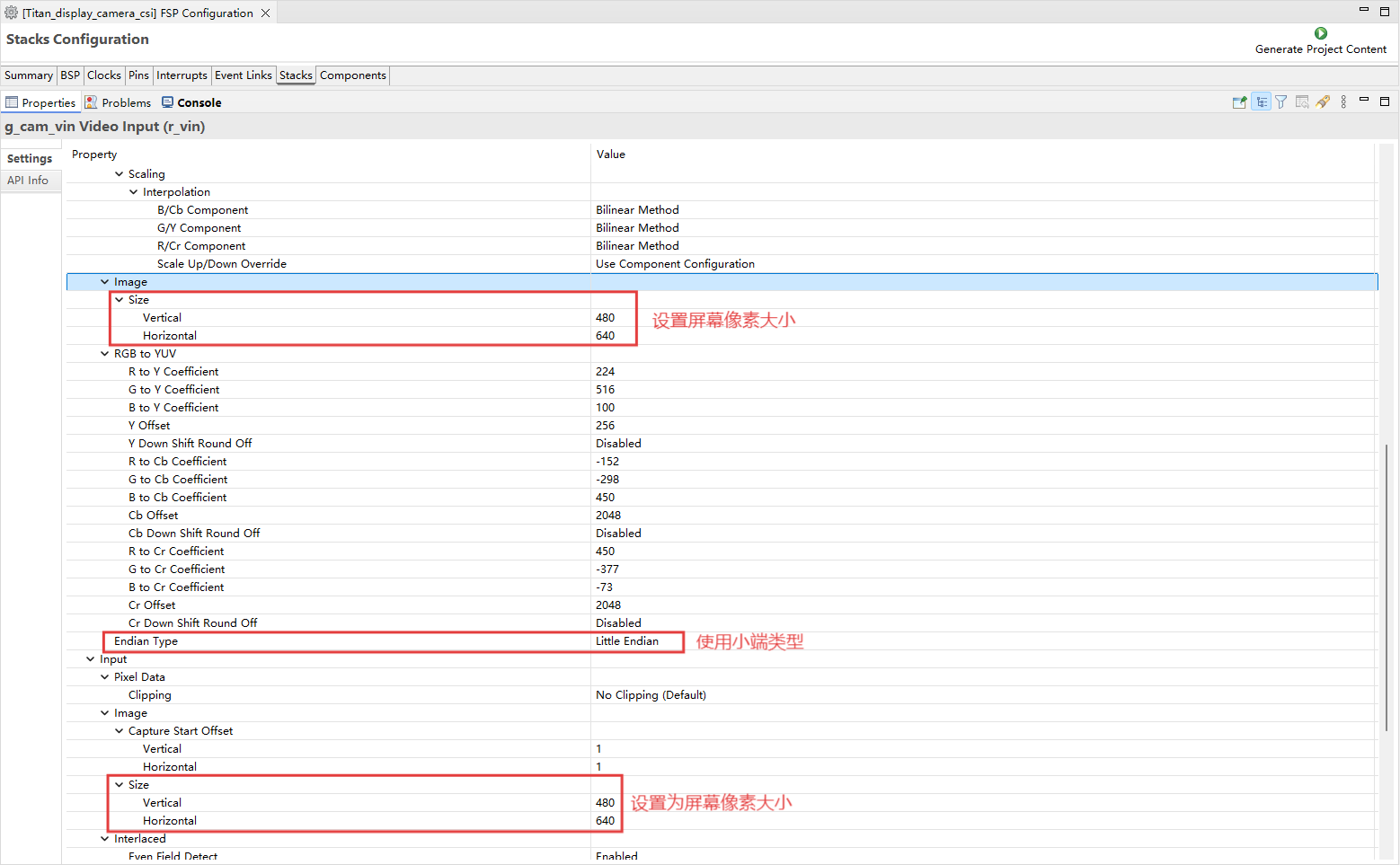Pin the Properties view to selection
Viewport: 1400px width, 865px height.
pos(1239,102)
